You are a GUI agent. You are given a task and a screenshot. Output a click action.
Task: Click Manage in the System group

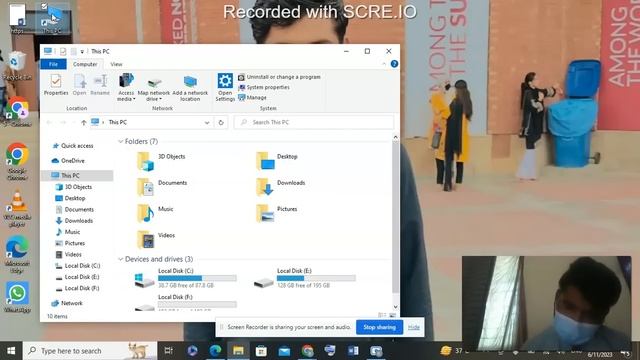pyautogui.click(x=252, y=98)
